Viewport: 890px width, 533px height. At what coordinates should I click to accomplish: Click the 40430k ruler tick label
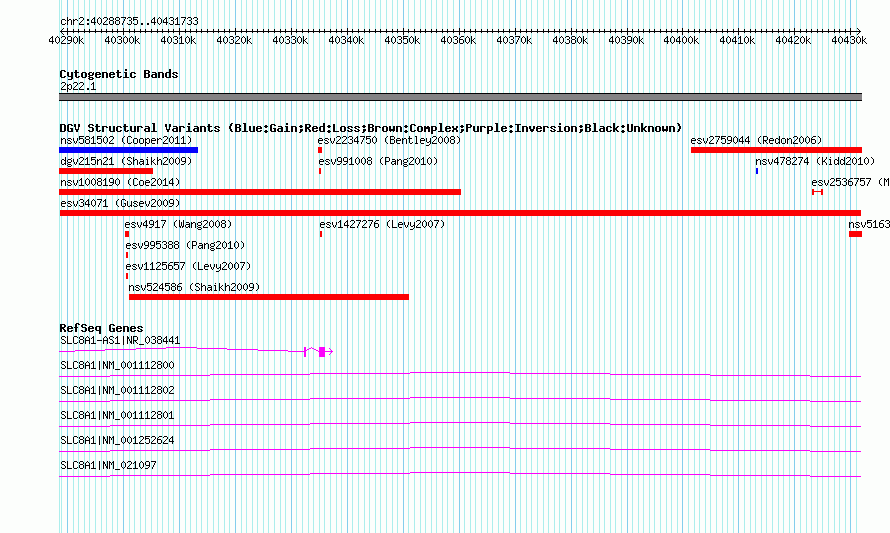tap(849, 40)
